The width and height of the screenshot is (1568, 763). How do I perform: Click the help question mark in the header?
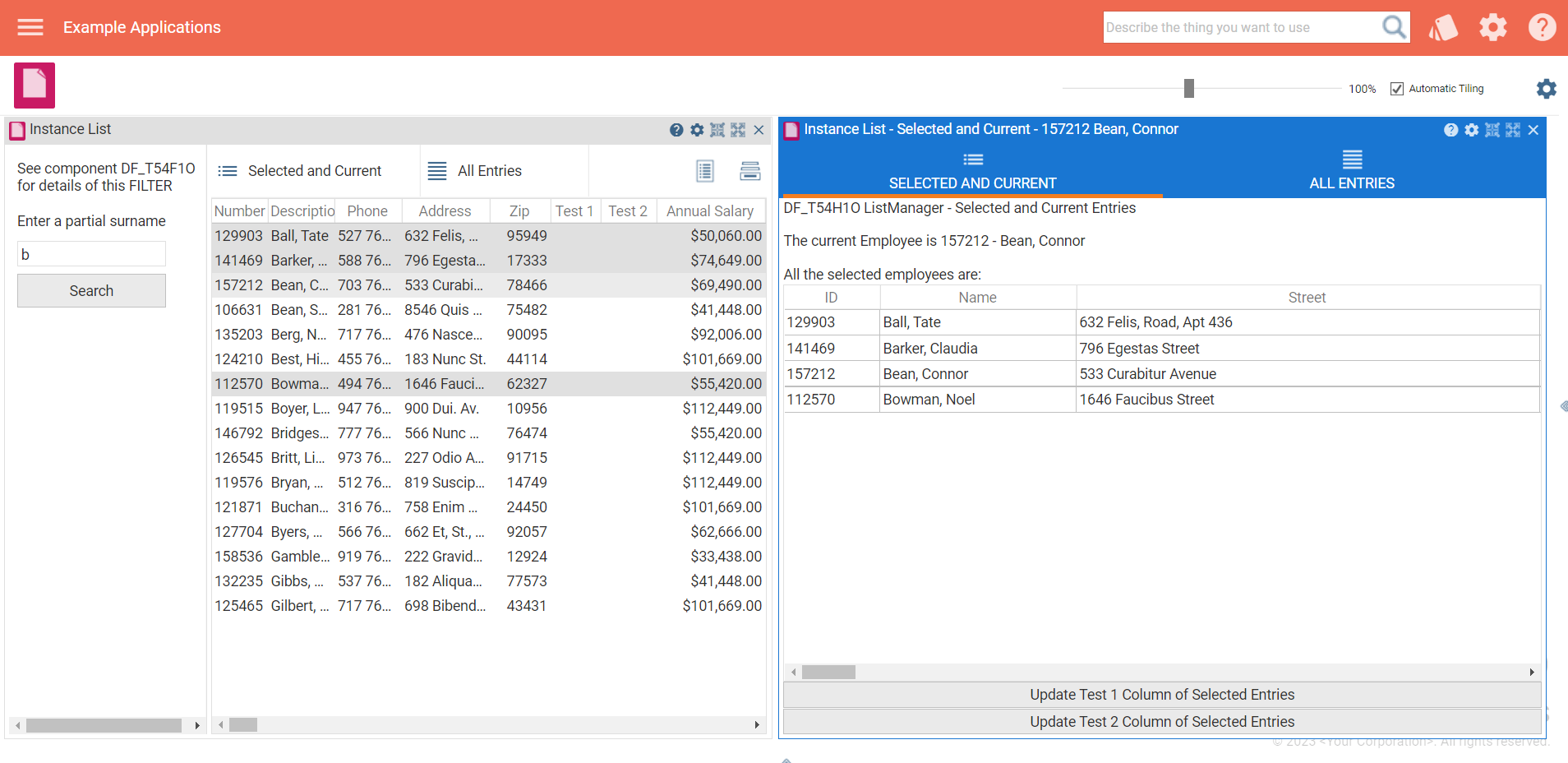coord(1543,27)
